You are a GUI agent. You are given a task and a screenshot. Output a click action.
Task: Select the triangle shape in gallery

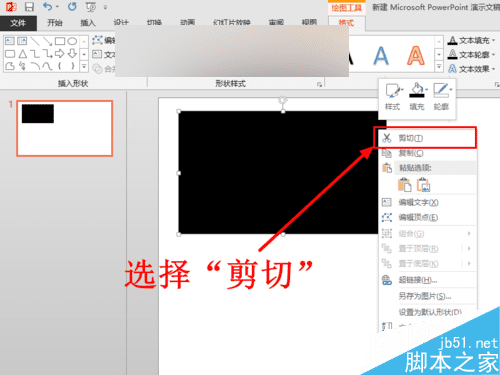(x=22, y=54)
